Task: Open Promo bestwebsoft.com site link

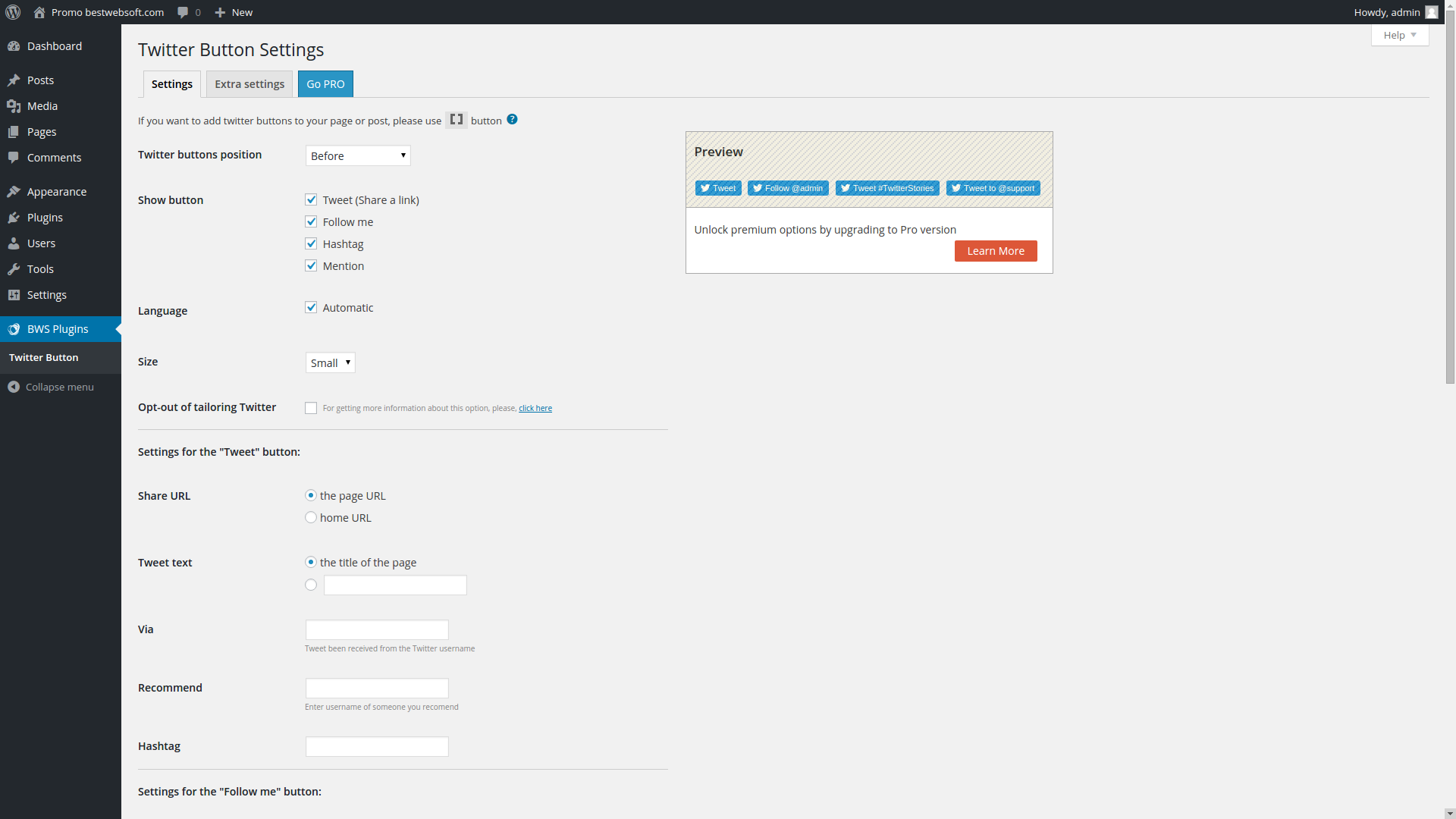Action: click(108, 12)
